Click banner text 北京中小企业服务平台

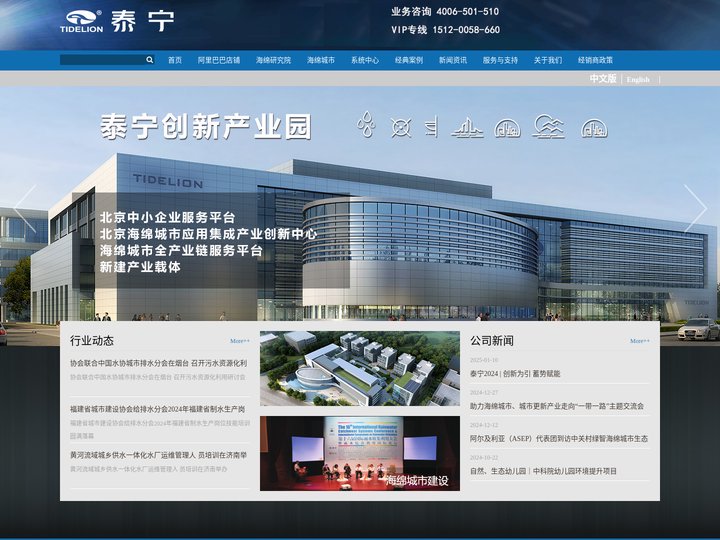click(x=168, y=217)
